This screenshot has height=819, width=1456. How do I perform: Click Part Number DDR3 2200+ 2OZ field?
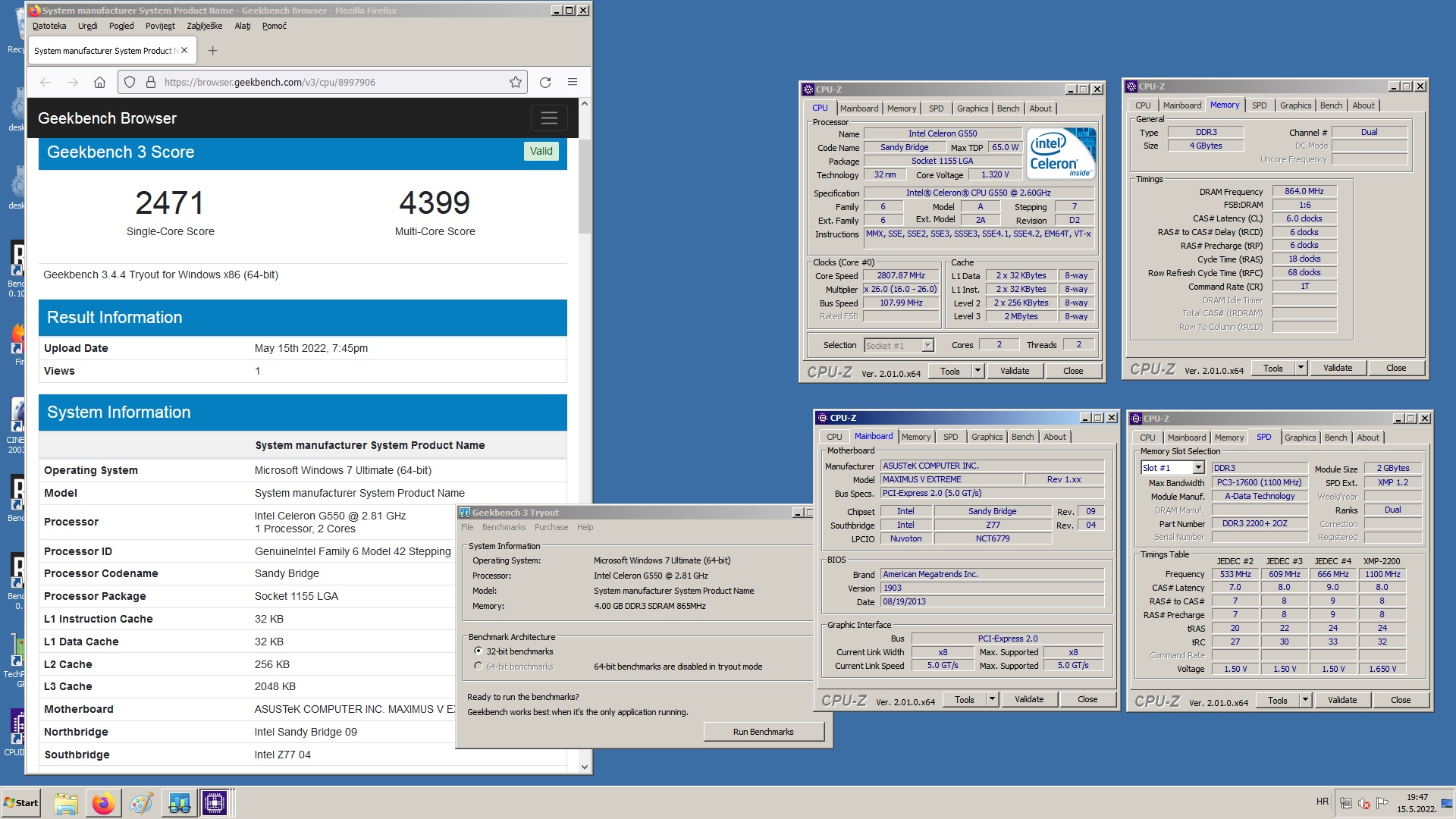pyautogui.click(x=1259, y=523)
